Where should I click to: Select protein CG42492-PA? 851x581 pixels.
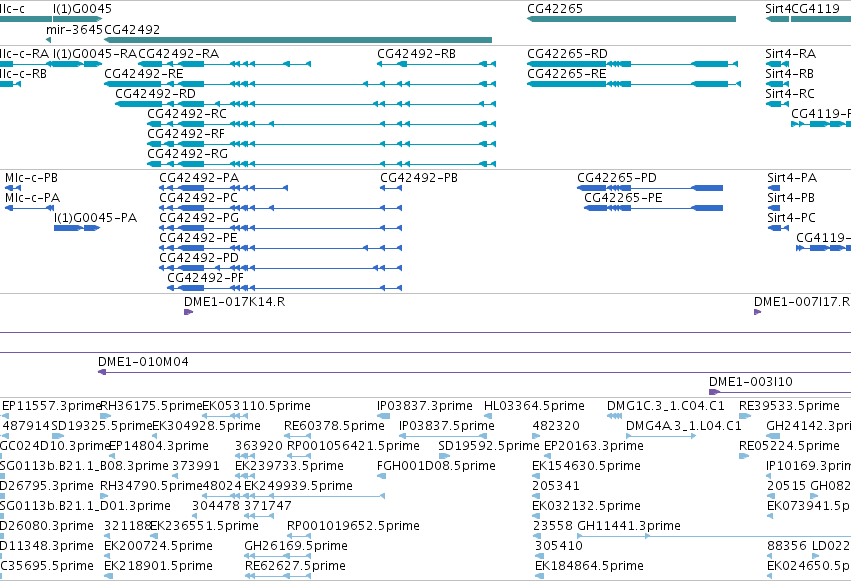pos(223,188)
